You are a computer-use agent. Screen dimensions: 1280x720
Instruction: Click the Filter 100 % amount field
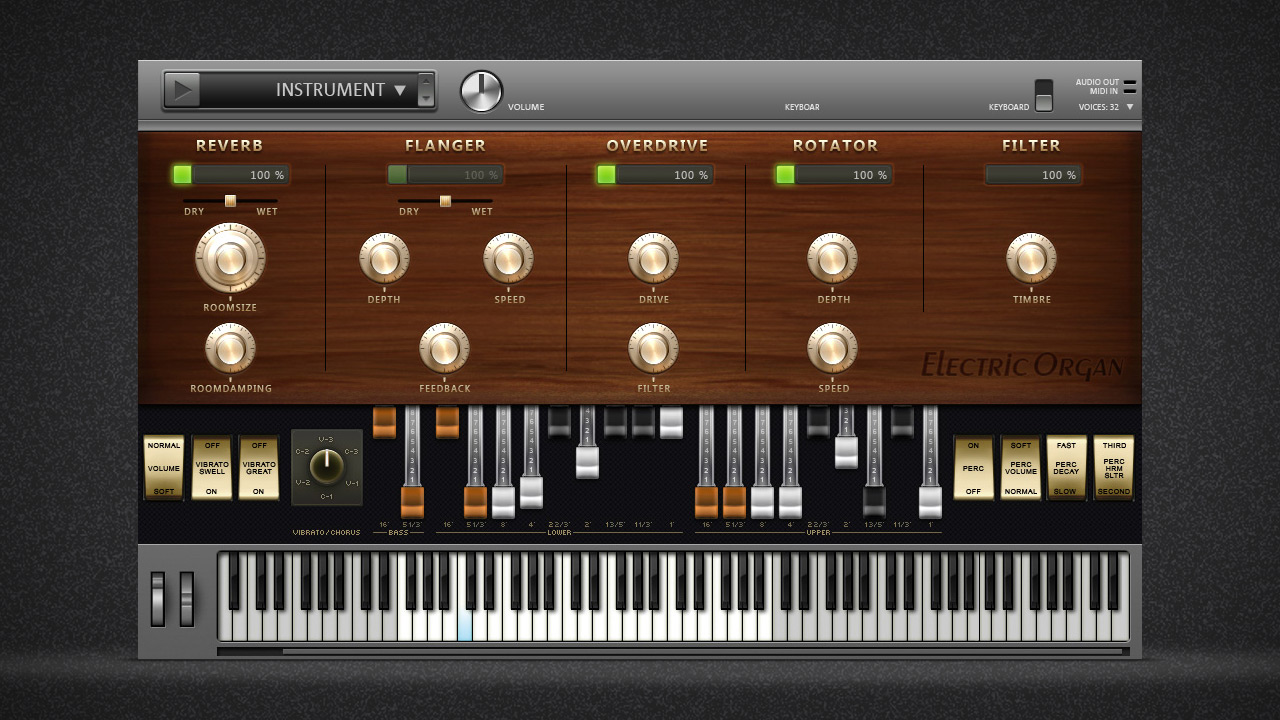1033,175
